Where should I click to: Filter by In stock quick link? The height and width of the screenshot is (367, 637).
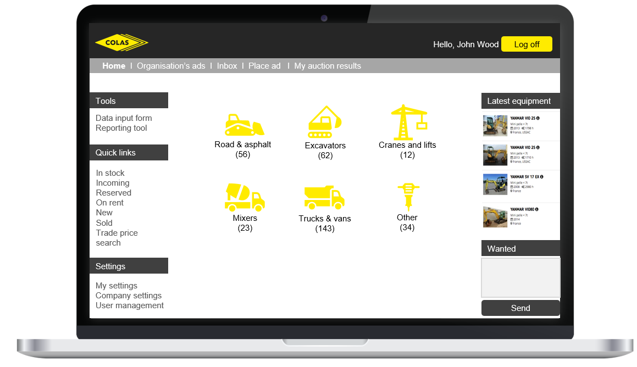pyautogui.click(x=110, y=173)
